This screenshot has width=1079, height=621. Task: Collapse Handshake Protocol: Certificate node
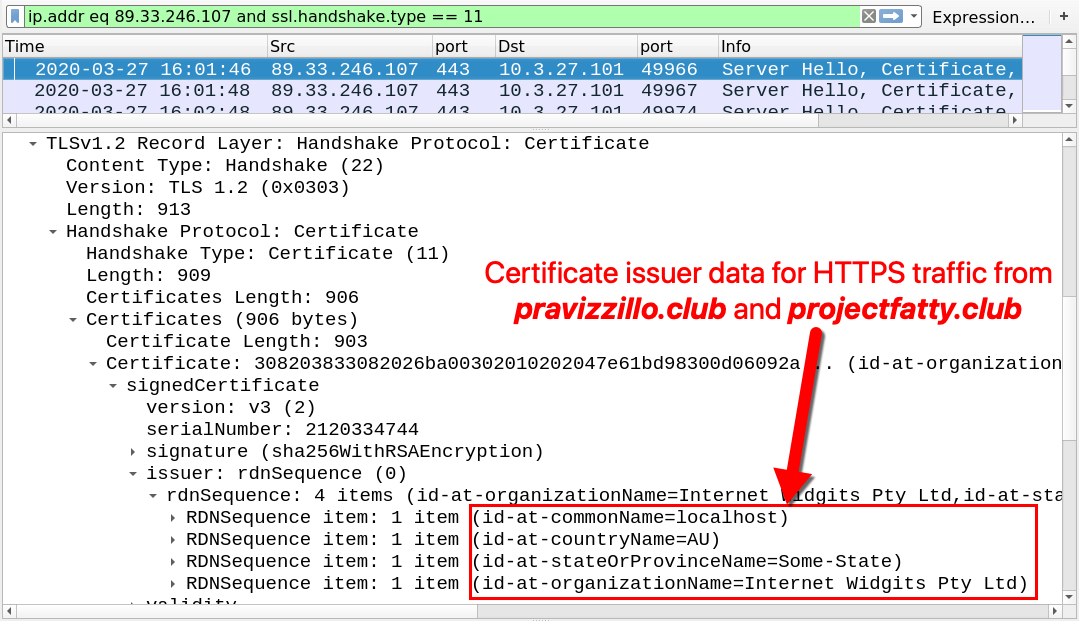coord(52,231)
